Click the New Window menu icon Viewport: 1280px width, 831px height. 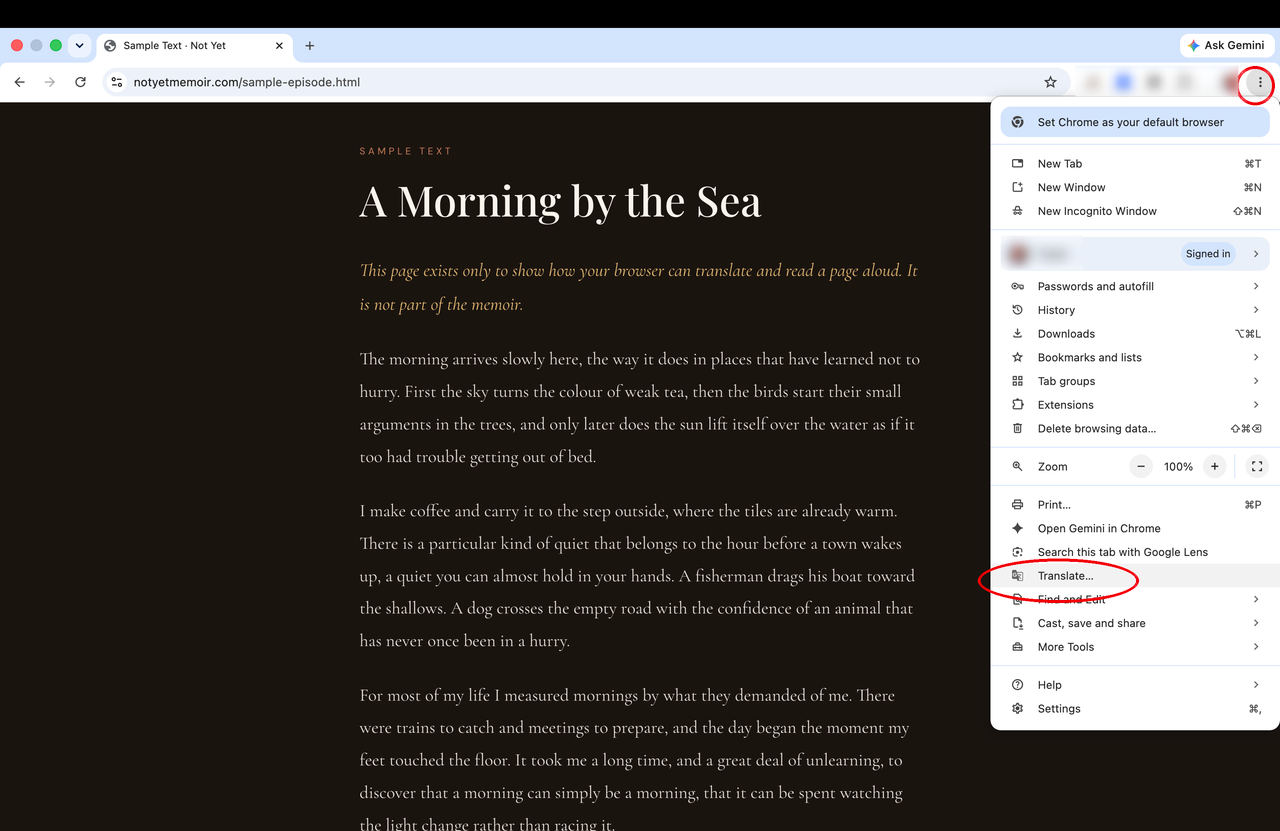(1017, 187)
